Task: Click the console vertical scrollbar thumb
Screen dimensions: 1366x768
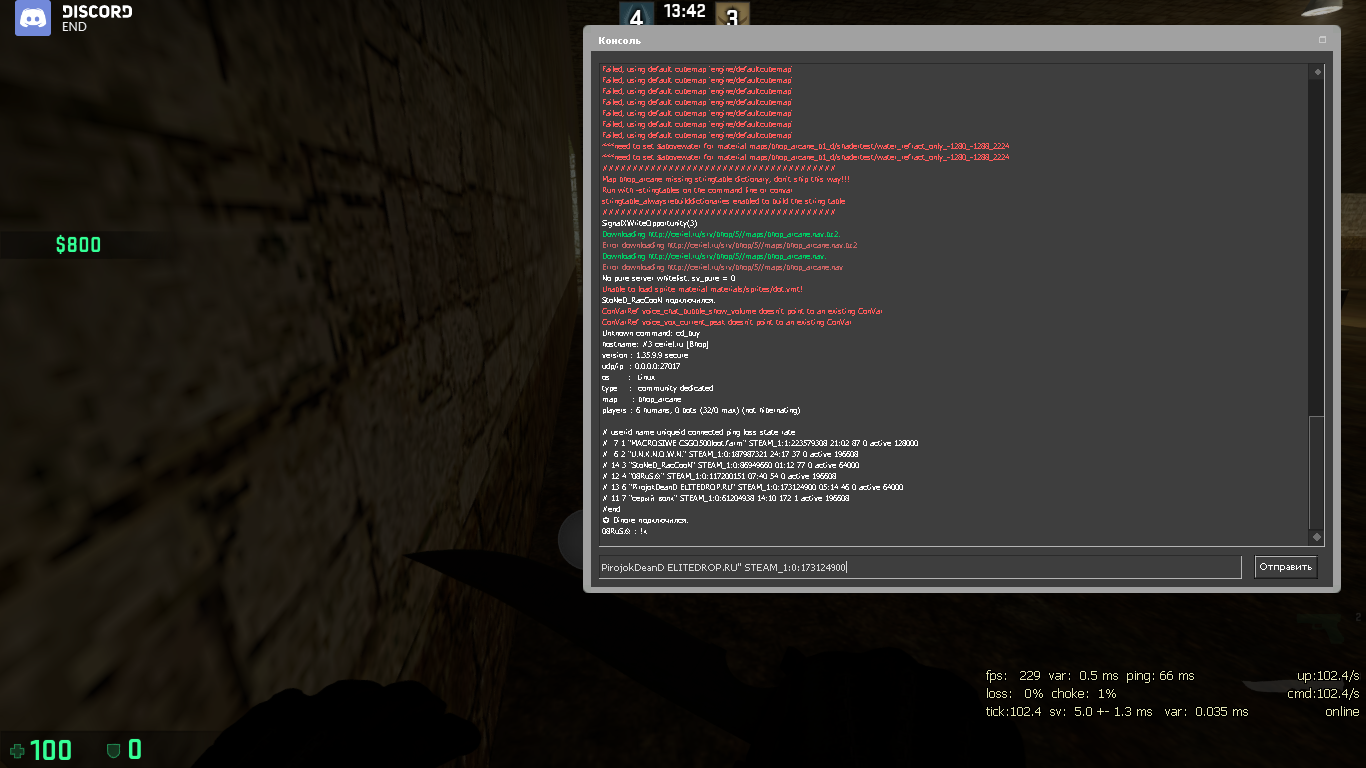Action: pos(1317,470)
